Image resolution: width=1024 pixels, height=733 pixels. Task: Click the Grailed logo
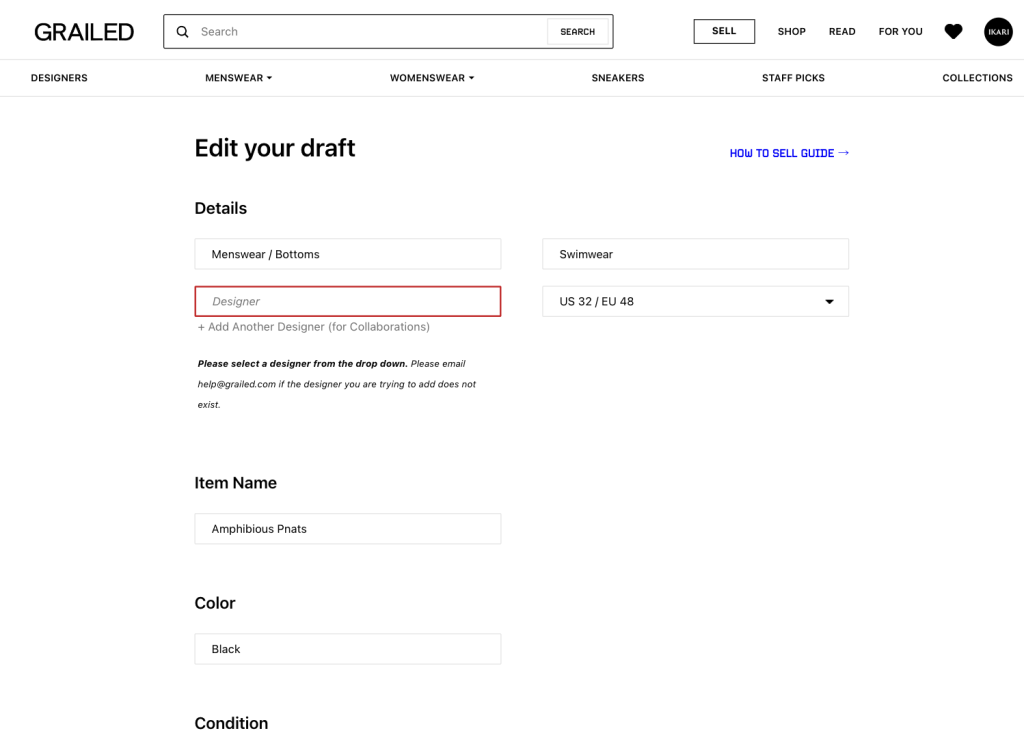click(x=84, y=32)
